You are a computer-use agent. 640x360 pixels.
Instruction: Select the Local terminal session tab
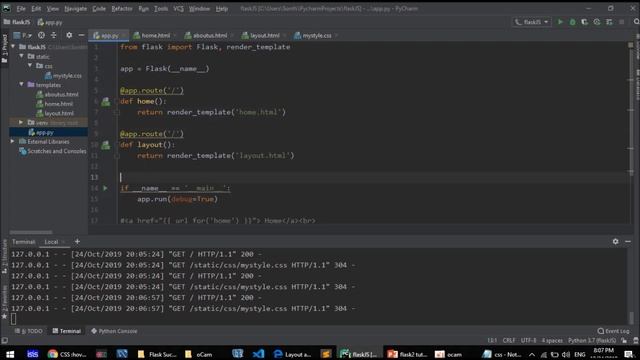pos(51,242)
